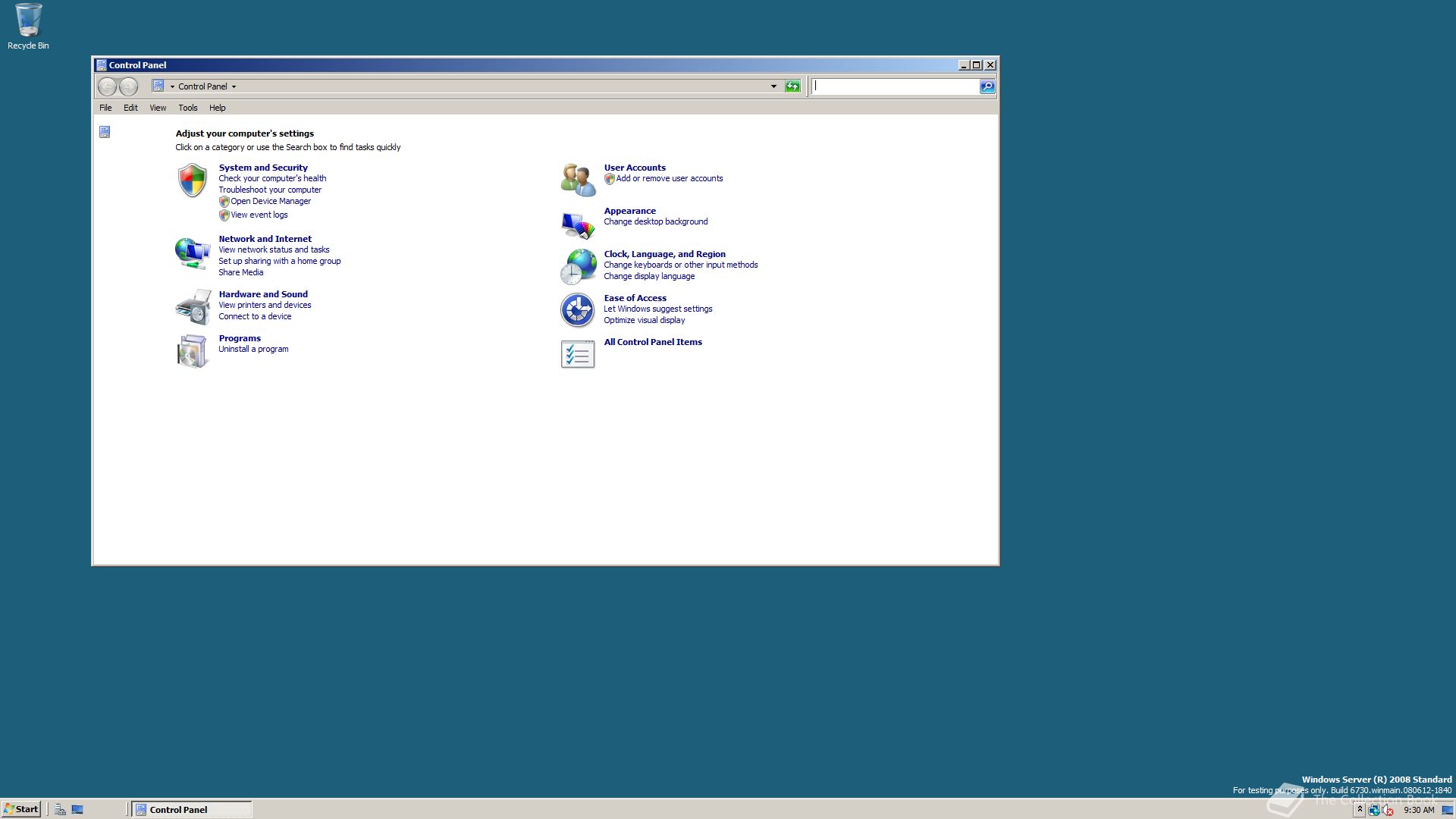Image resolution: width=1456 pixels, height=819 pixels.
Task: Click Check your computer's health
Action: (x=272, y=179)
